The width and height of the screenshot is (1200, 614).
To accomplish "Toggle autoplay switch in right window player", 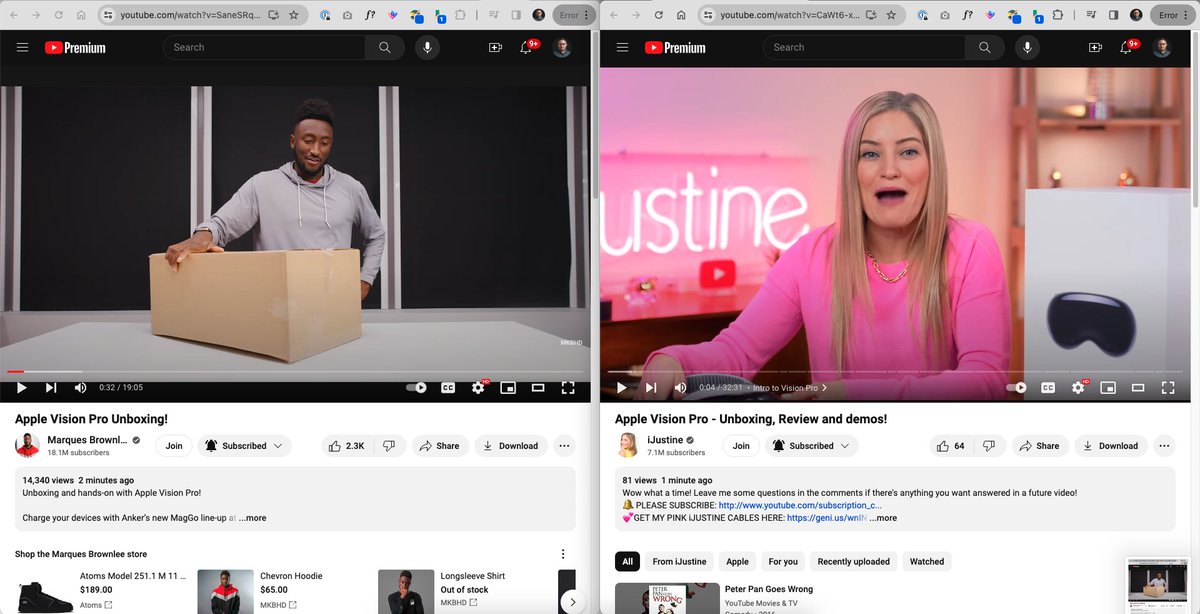I will coord(1017,388).
